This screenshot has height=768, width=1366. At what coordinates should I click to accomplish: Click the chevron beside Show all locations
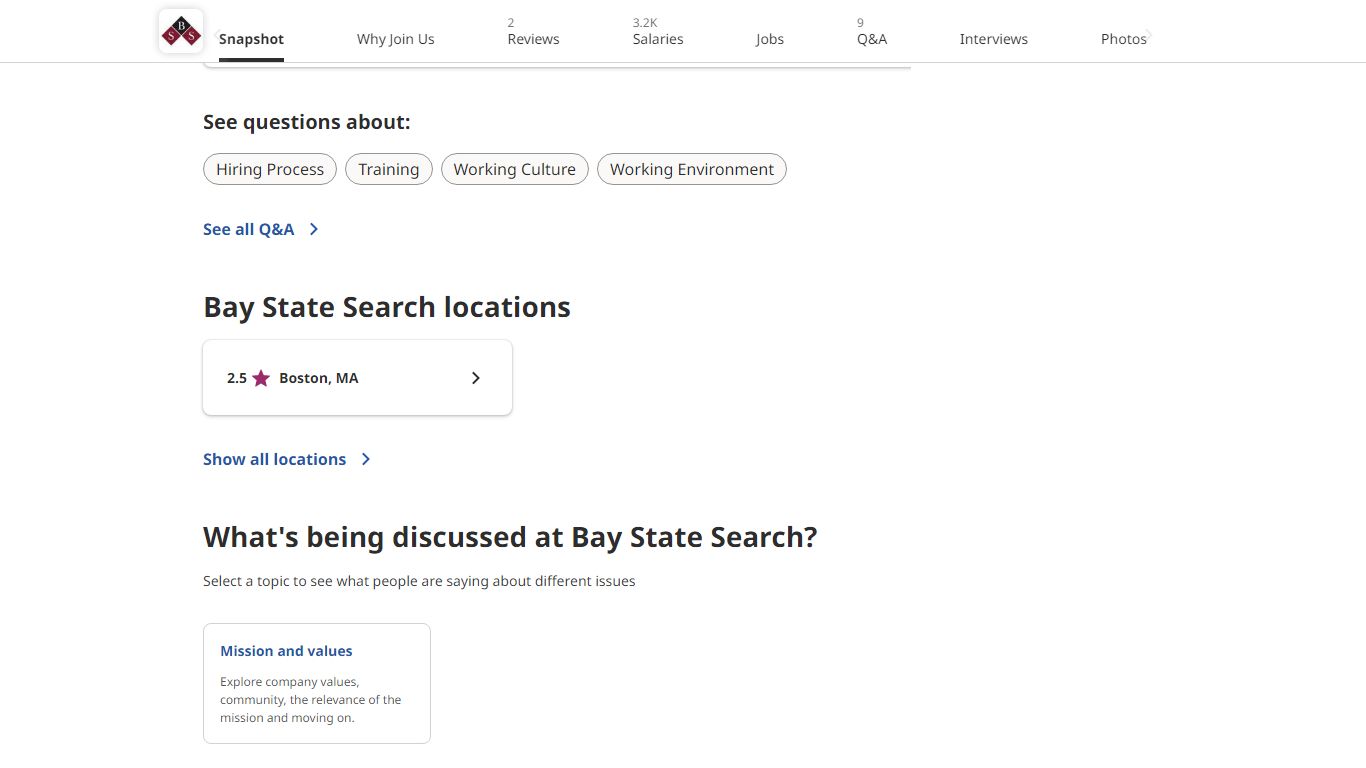[366, 459]
